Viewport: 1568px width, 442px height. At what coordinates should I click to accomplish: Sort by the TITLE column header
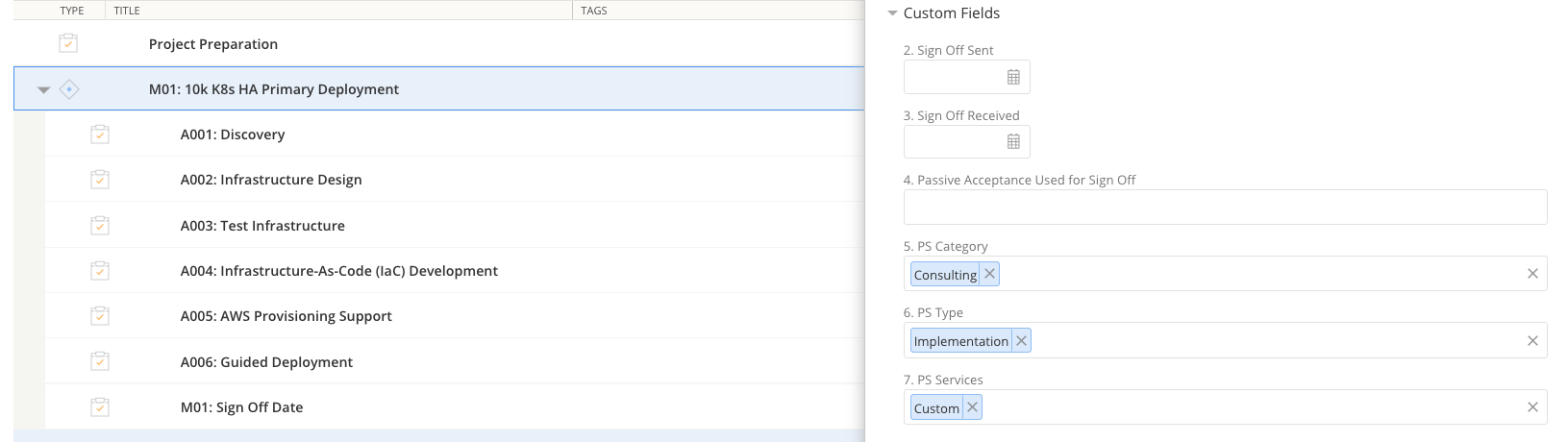(x=127, y=11)
